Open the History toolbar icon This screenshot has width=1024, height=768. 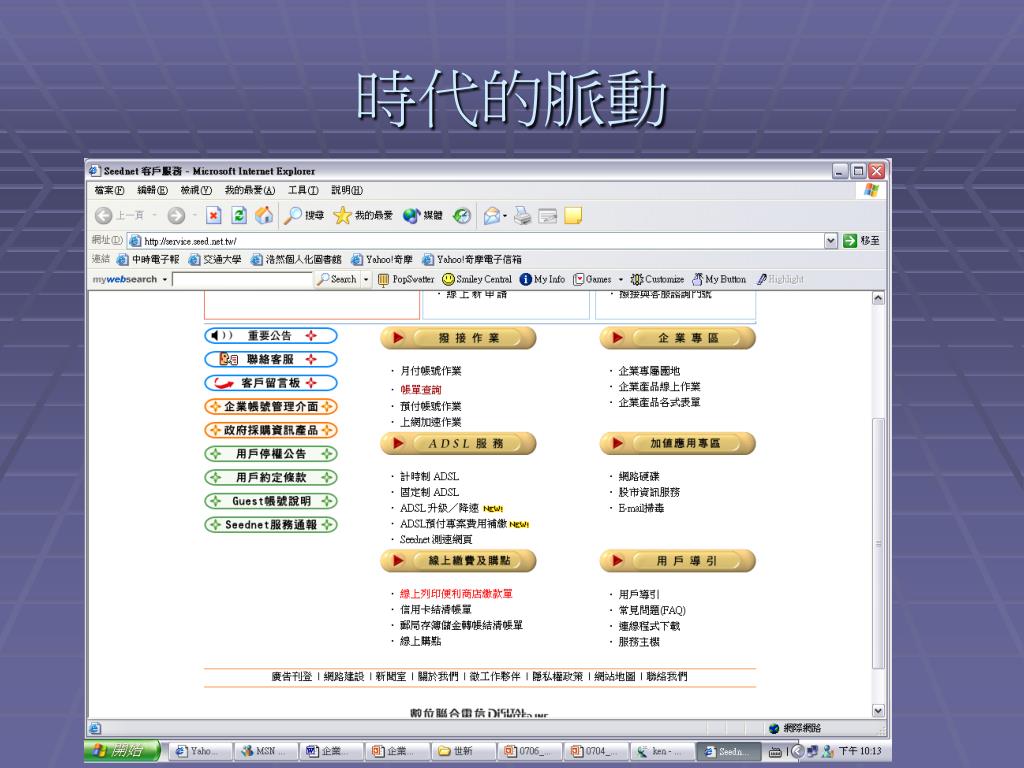pyautogui.click(x=462, y=216)
